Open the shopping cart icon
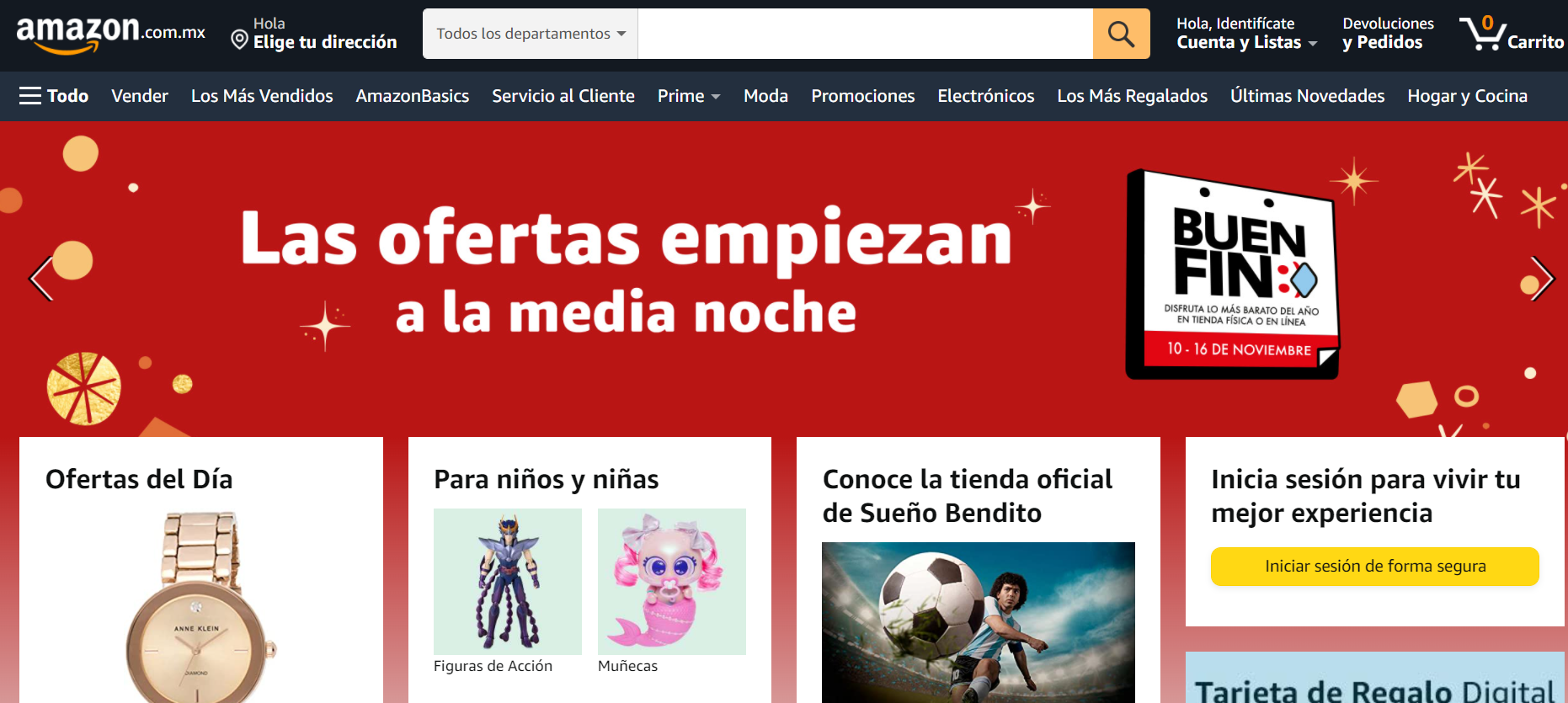 click(1483, 34)
